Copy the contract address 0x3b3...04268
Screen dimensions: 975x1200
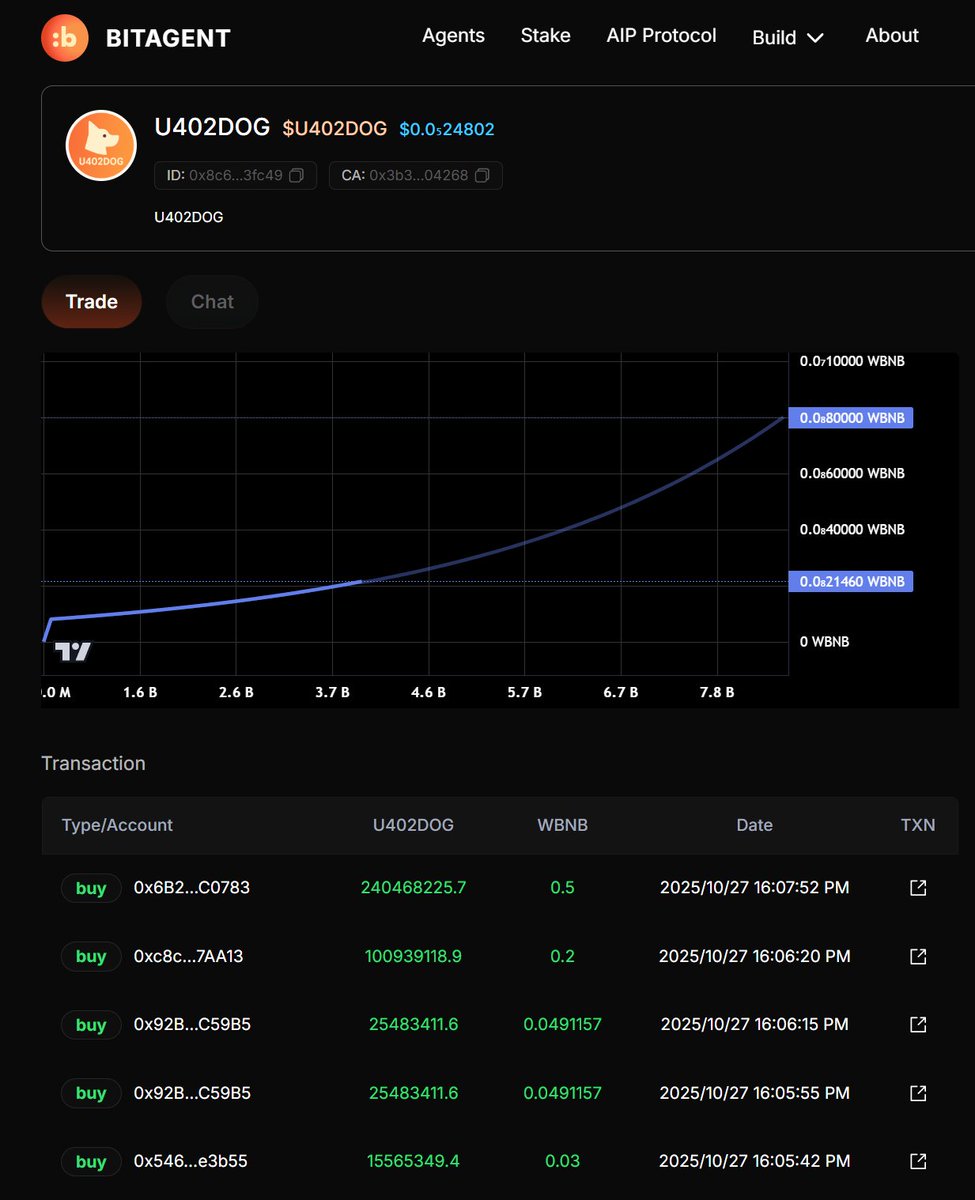click(x=482, y=176)
